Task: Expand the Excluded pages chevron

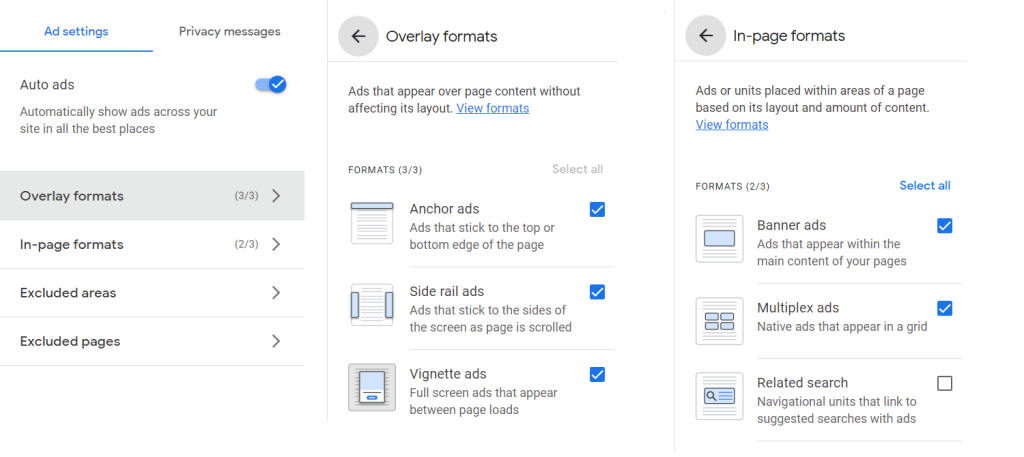Action: [276, 341]
